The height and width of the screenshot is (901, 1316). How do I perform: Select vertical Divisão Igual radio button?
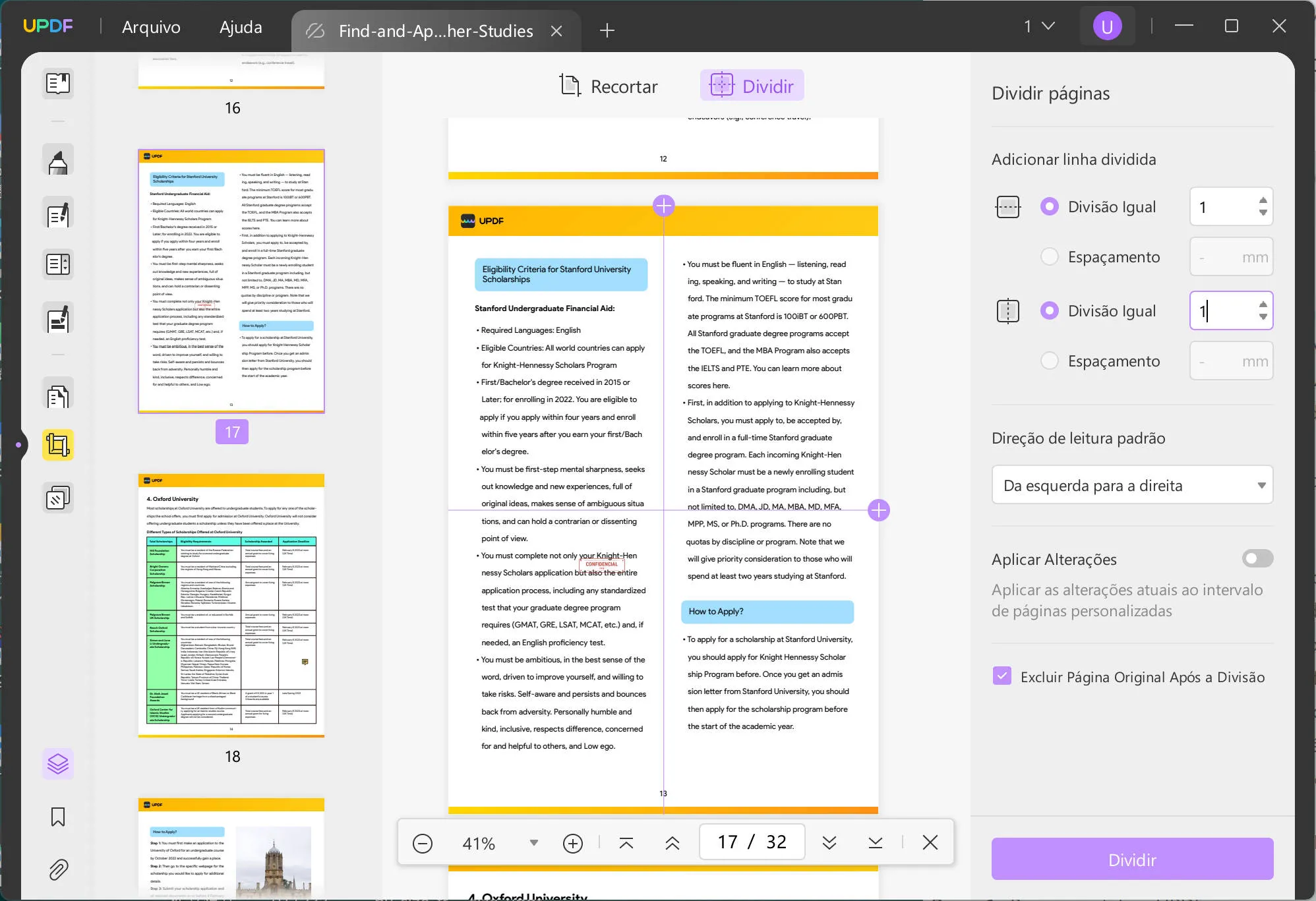1050,310
